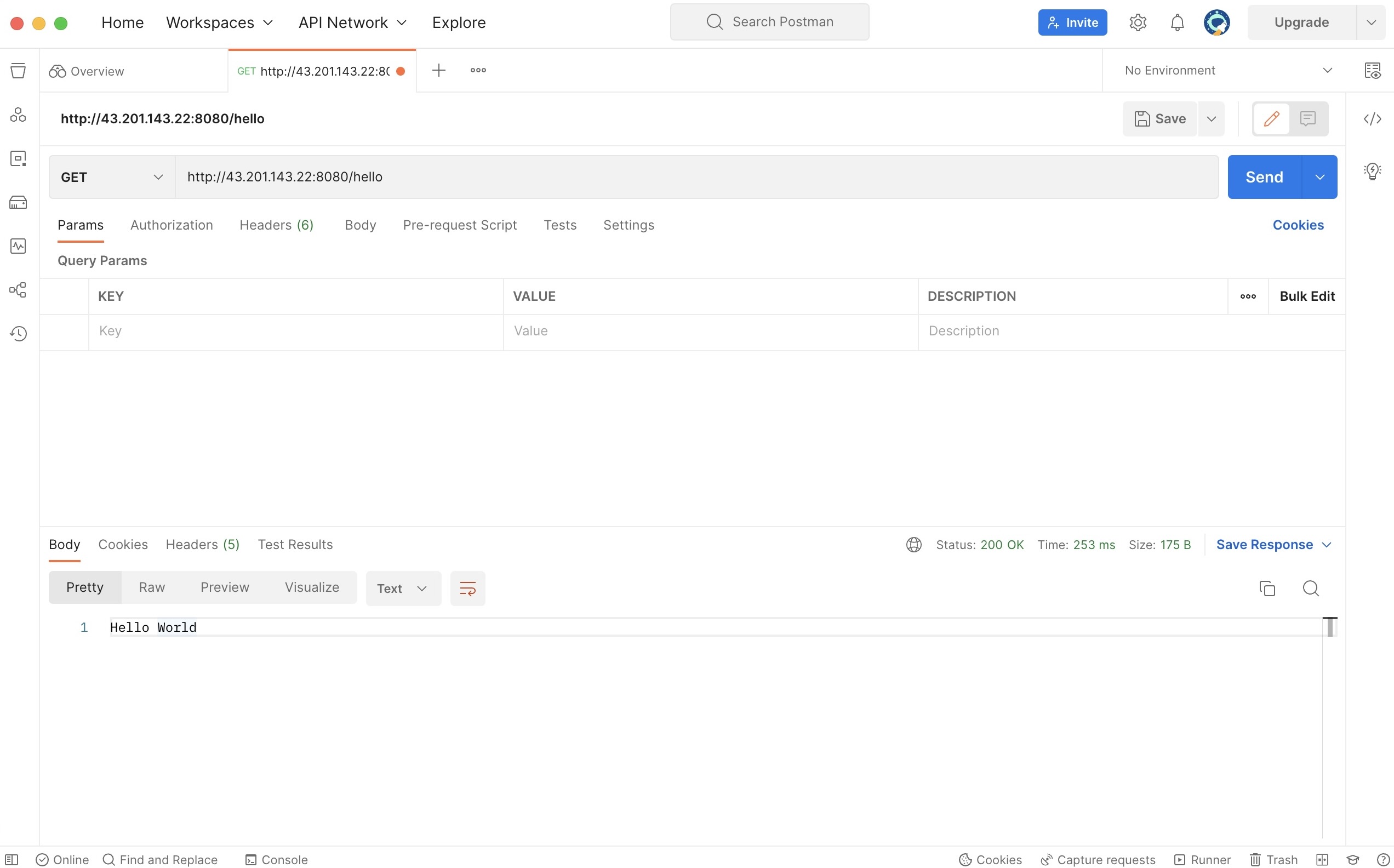Open the Cookies link beside Settings
Image resolution: width=1394 pixels, height=868 pixels.
coord(1298,225)
